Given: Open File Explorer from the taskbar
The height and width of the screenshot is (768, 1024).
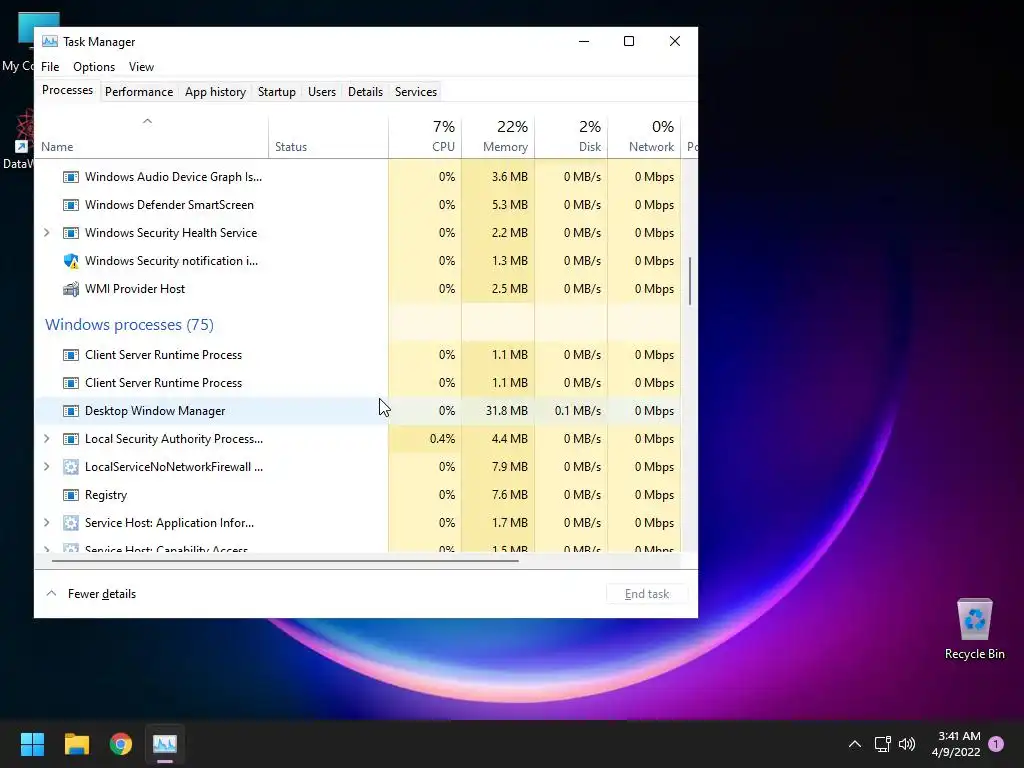Looking at the screenshot, I should [76, 744].
